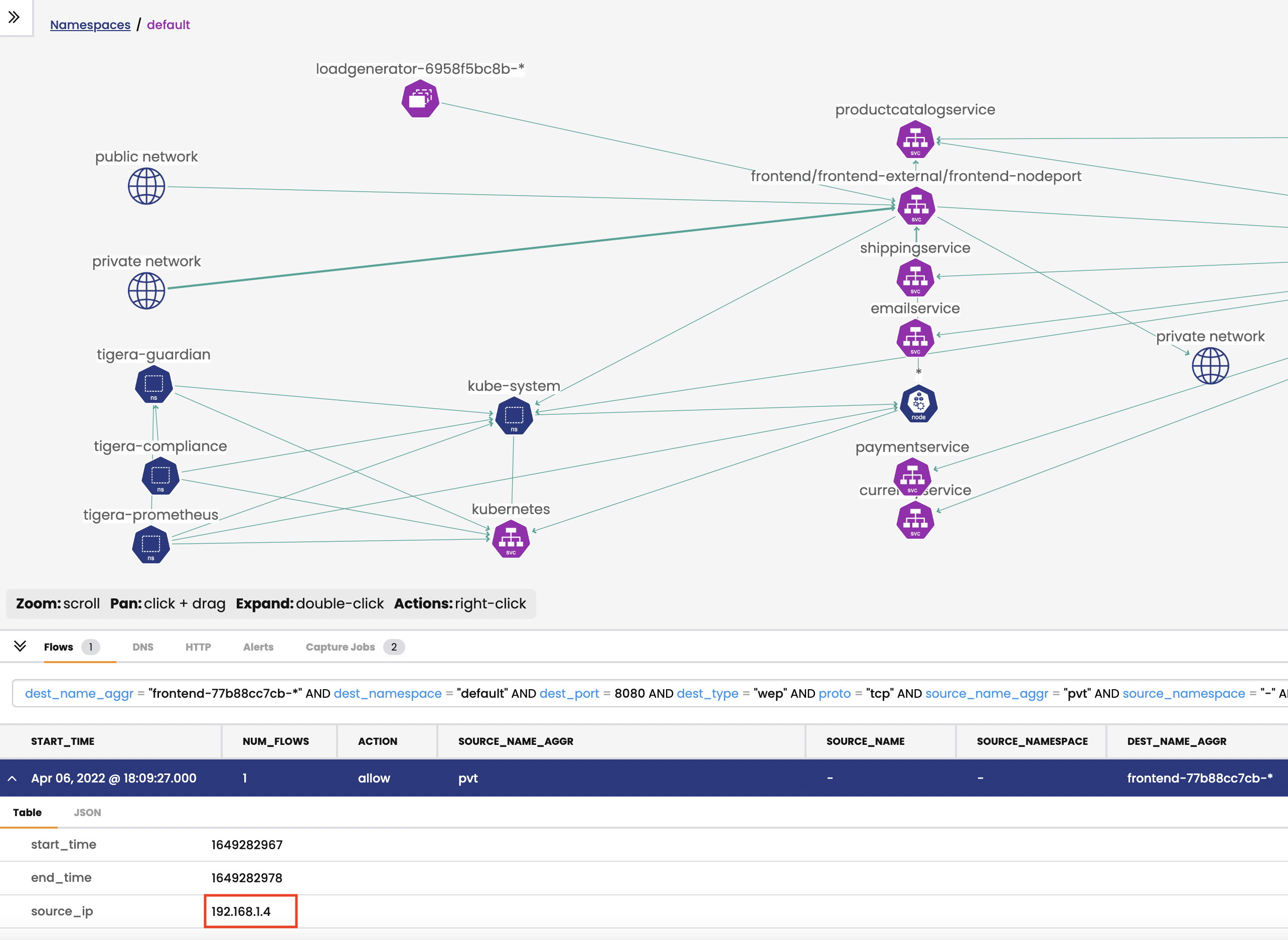Select the public network globe icon
Viewport: 1288px width, 940px height.
(x=146, y=186)
